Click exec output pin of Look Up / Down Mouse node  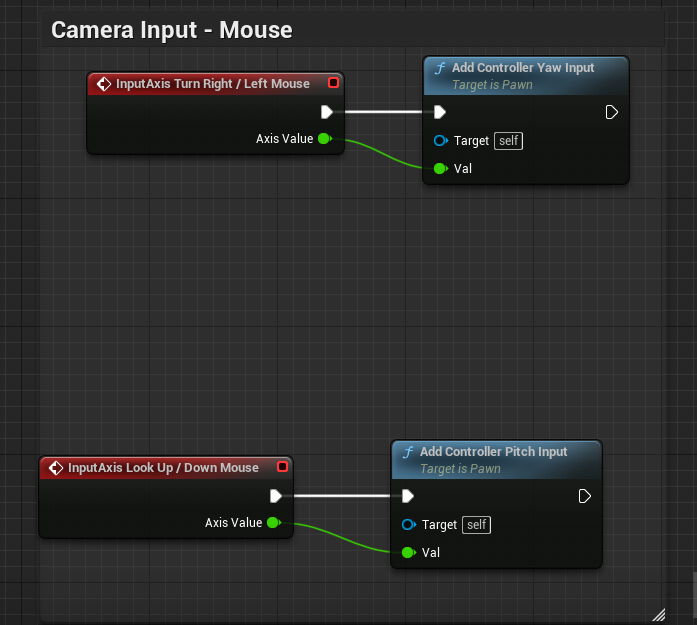tap(276, 496)
